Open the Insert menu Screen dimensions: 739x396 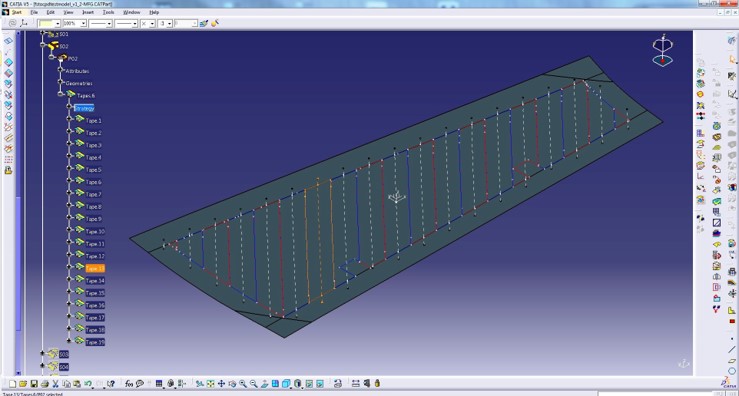click(x=88, y=12)
